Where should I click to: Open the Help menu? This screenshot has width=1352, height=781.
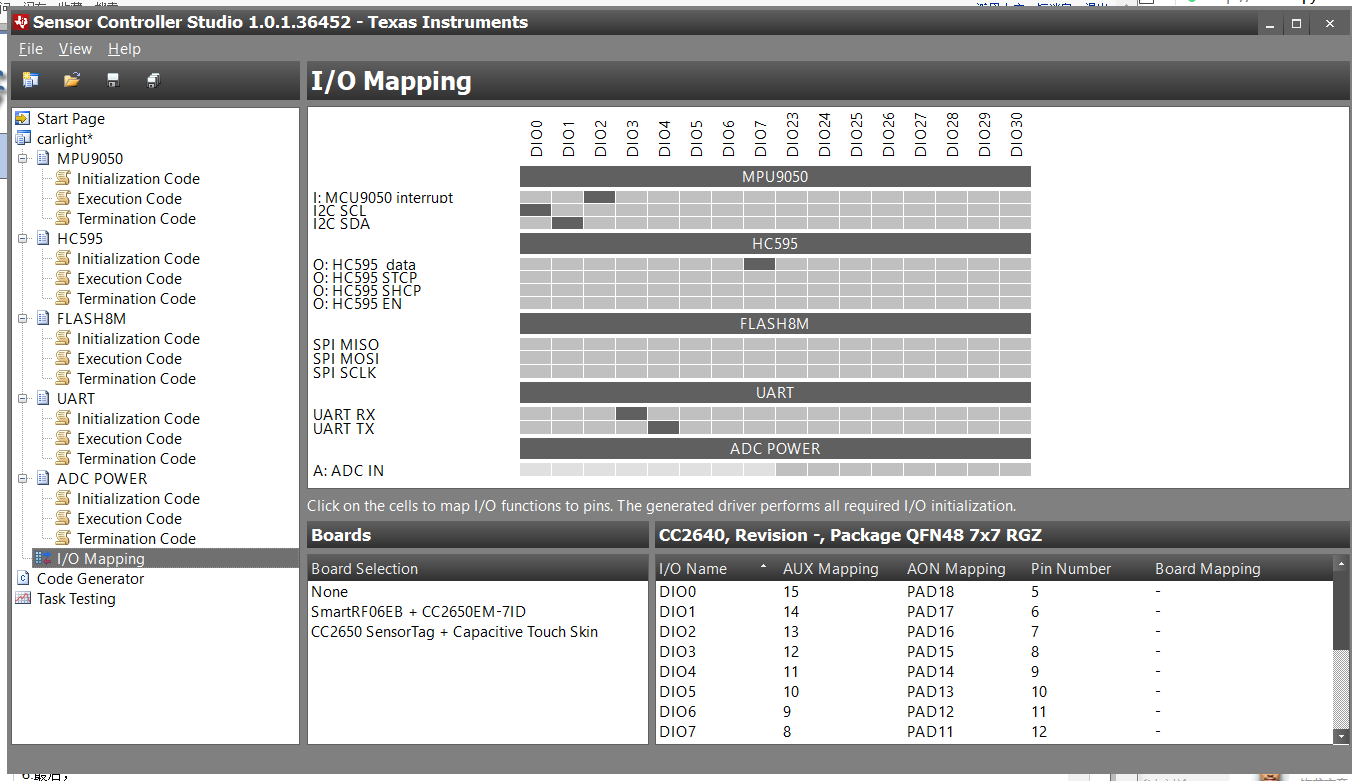point(124,49)
